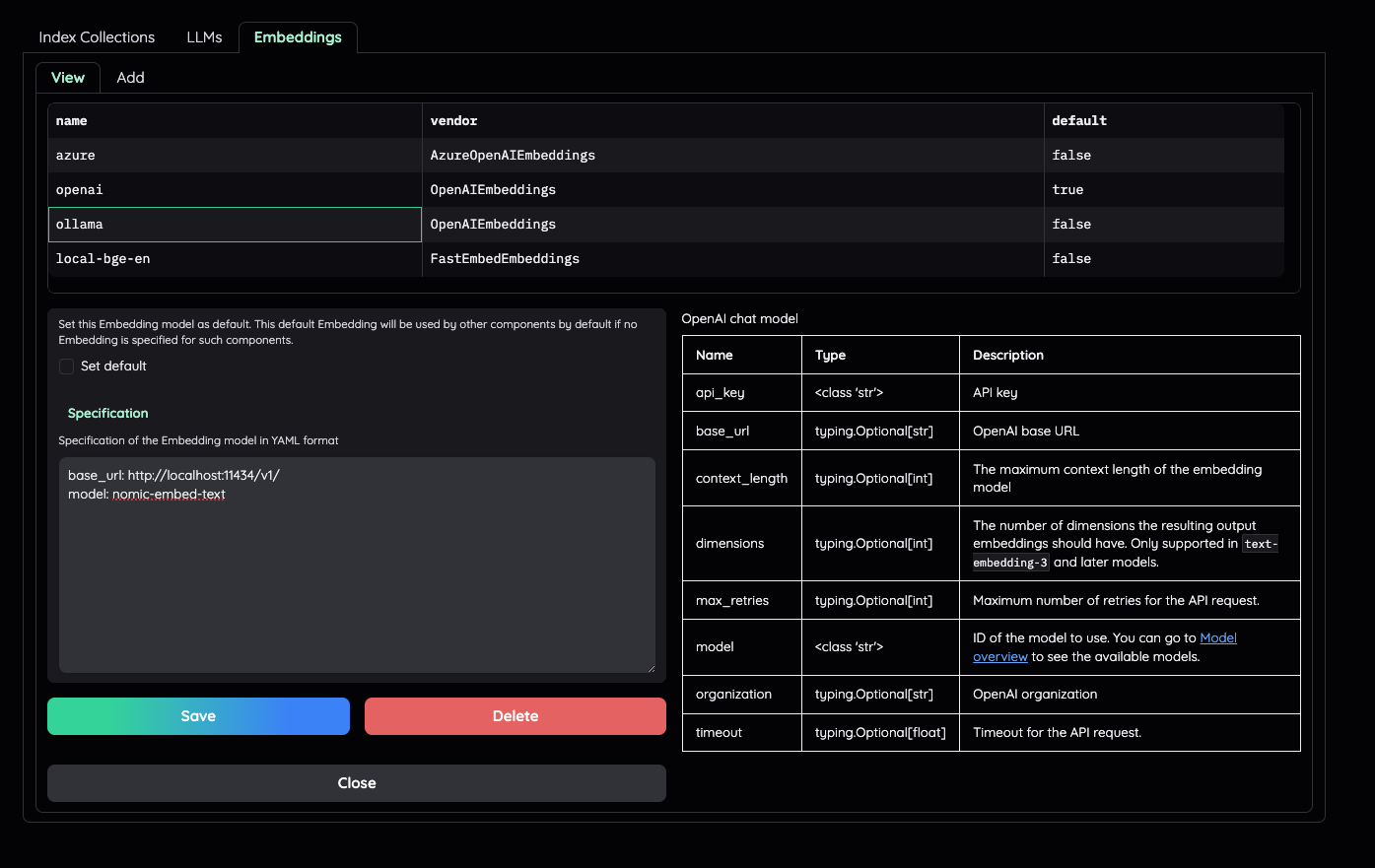Viewport: 1375px width, 868px height.
Task: Select the Embeddings tab
Action: click(298, 37)
